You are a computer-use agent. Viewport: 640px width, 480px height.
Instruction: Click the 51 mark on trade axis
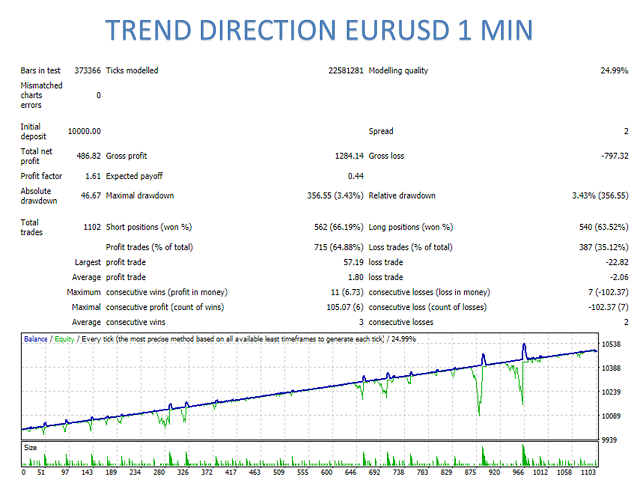(41, 472)
